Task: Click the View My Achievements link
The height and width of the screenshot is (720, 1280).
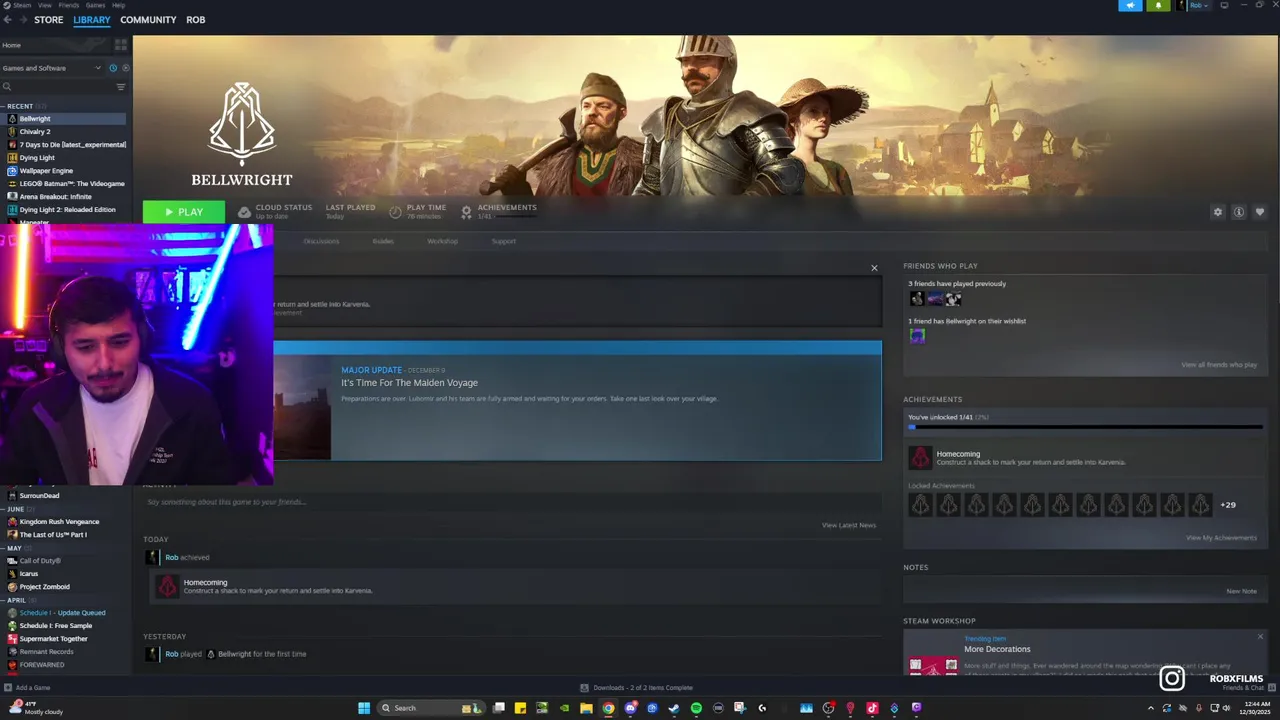Action: 1221,538
